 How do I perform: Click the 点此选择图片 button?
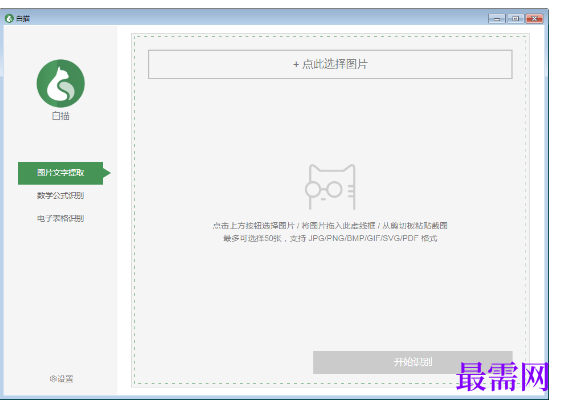[330, 64]
